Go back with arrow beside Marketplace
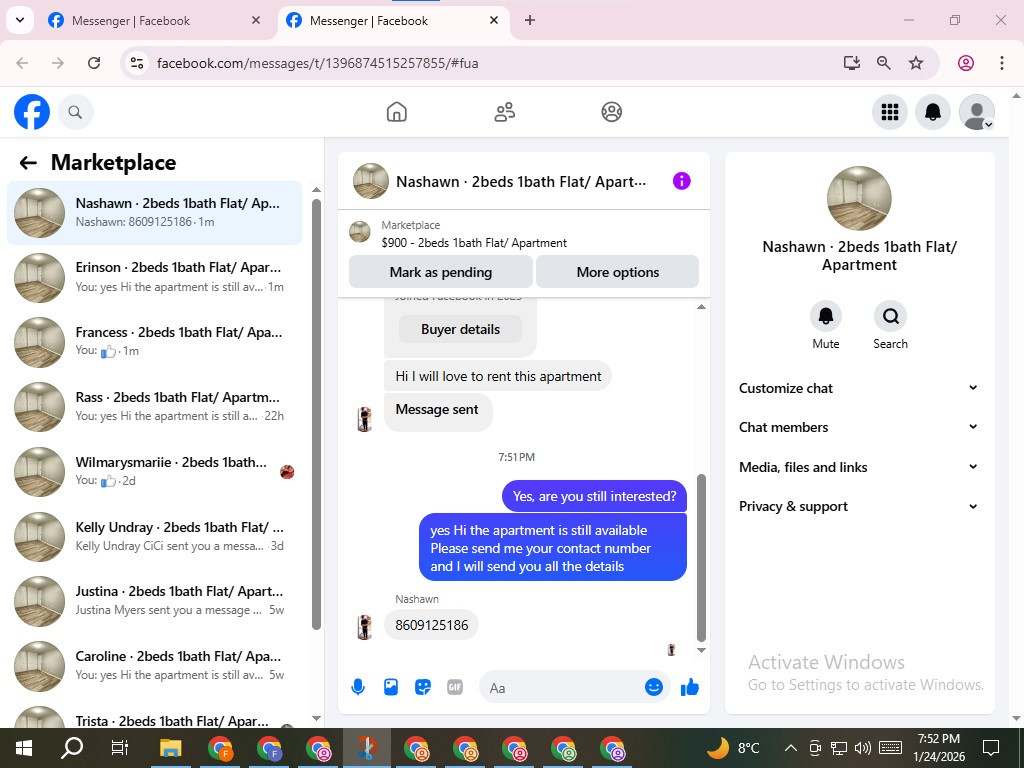 pyautogui.click(x=27, y=163)
